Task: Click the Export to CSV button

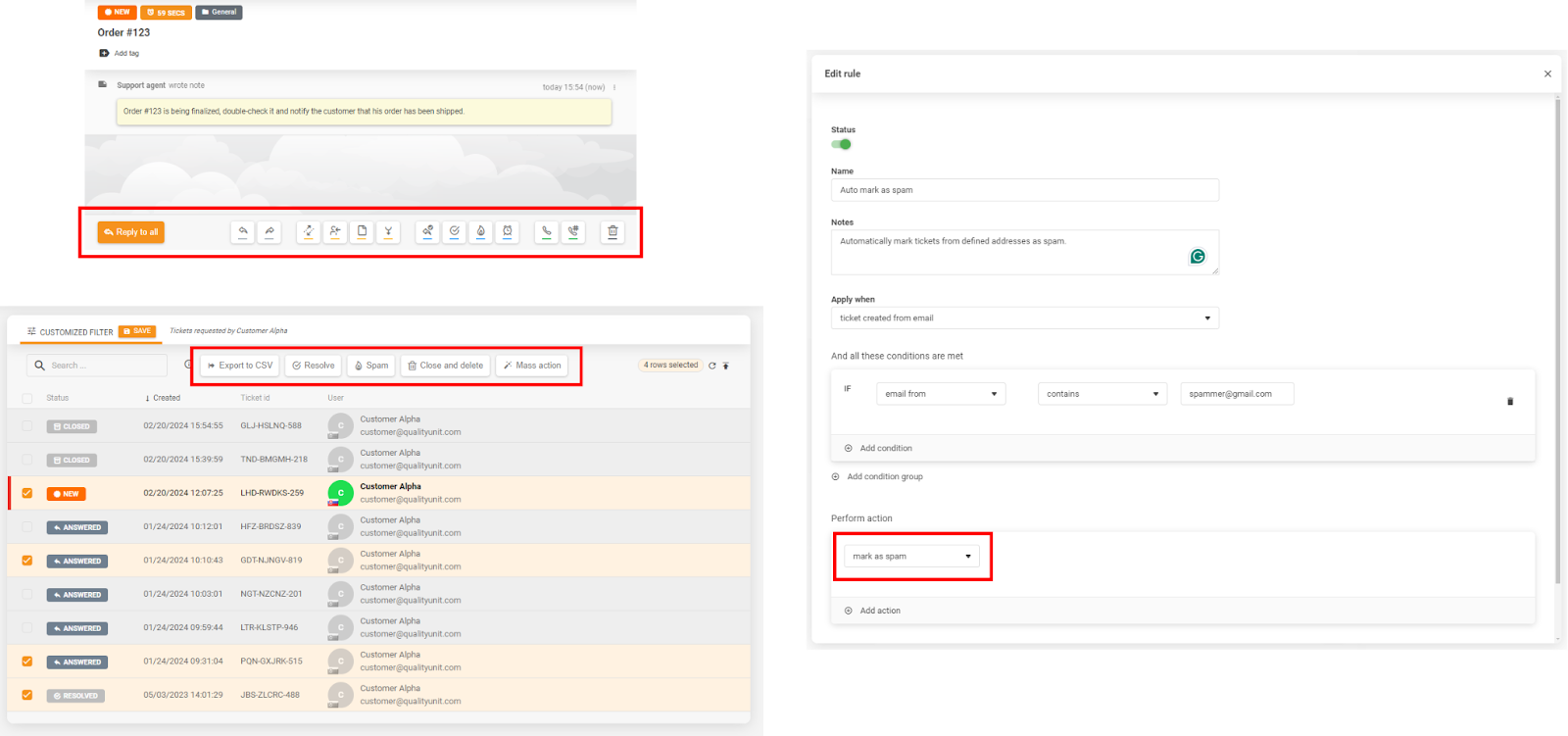Action: point(240,366)
